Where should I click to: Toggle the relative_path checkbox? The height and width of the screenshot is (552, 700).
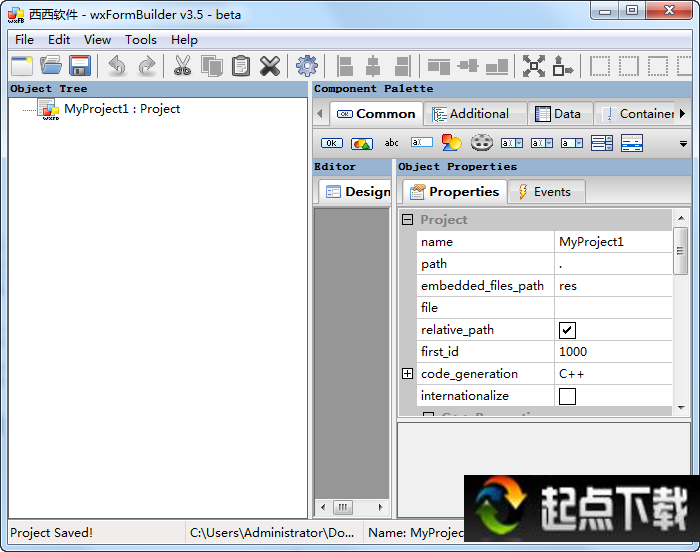point(567,330)
